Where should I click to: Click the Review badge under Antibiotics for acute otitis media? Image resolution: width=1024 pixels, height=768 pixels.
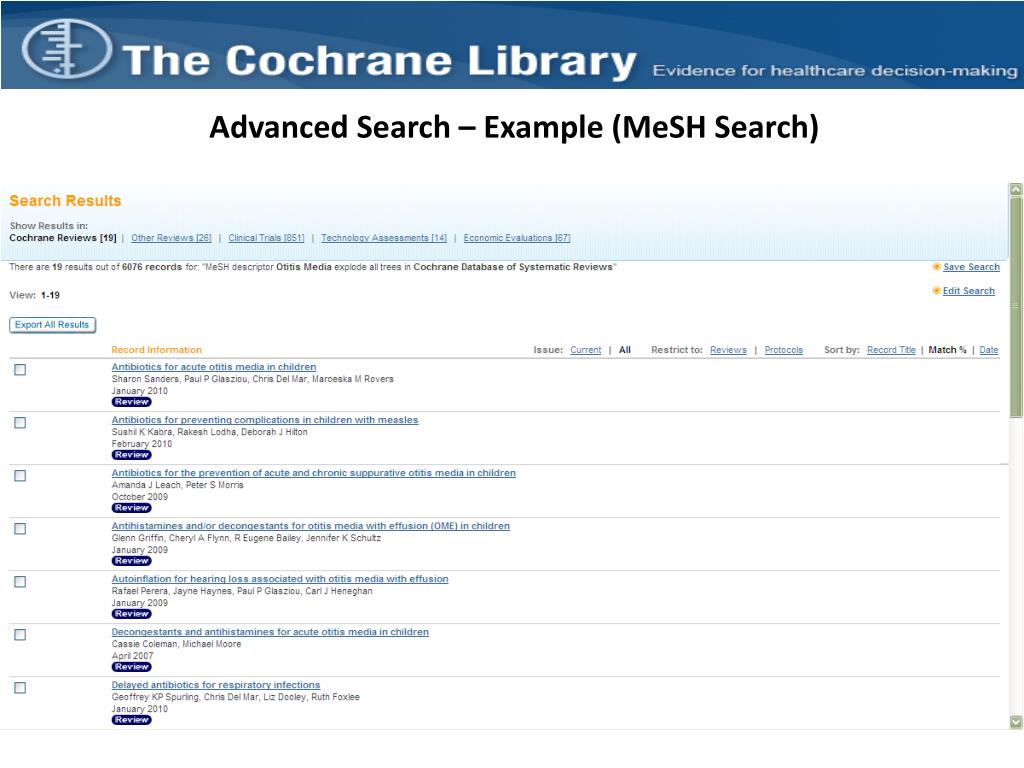point(131,402)
